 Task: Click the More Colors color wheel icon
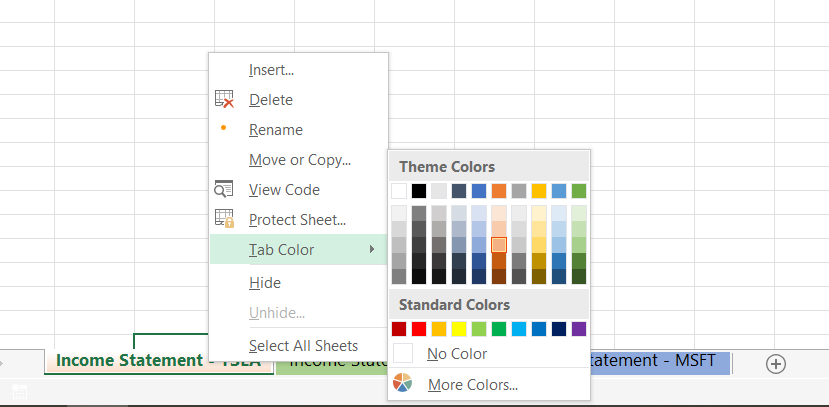(404, 384)
